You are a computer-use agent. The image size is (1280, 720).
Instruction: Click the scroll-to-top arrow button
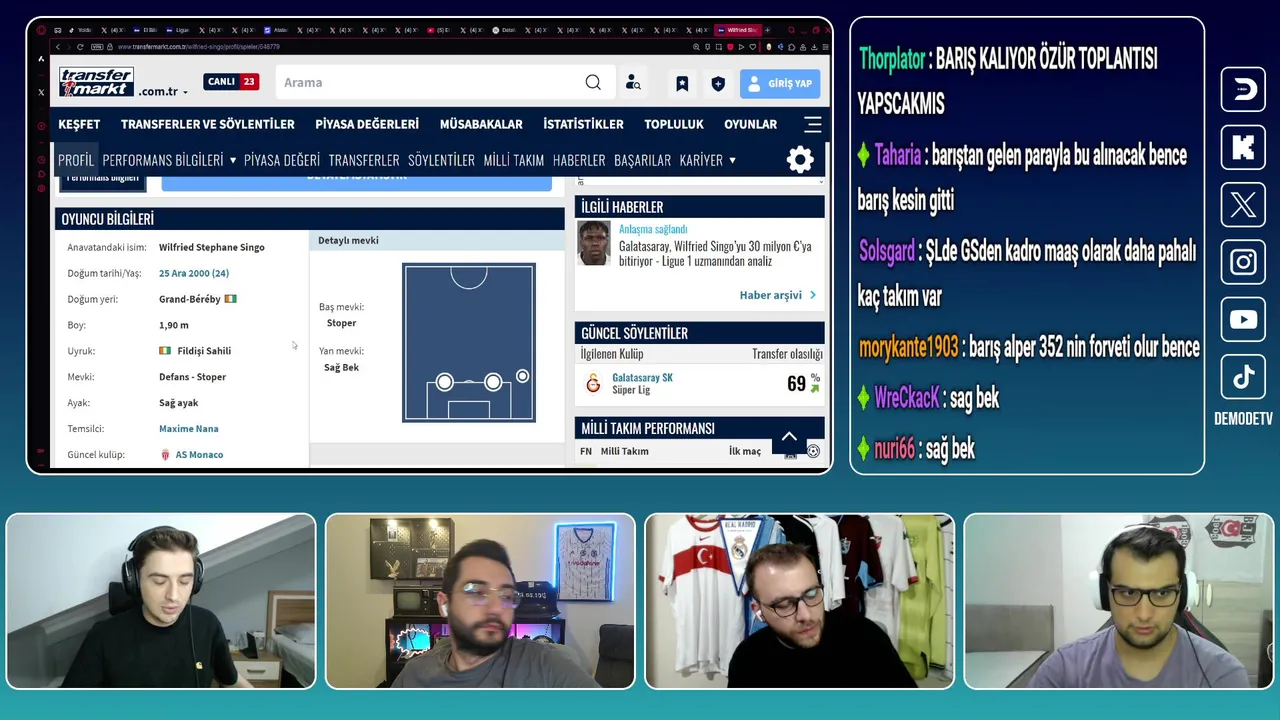pos(789,436)
